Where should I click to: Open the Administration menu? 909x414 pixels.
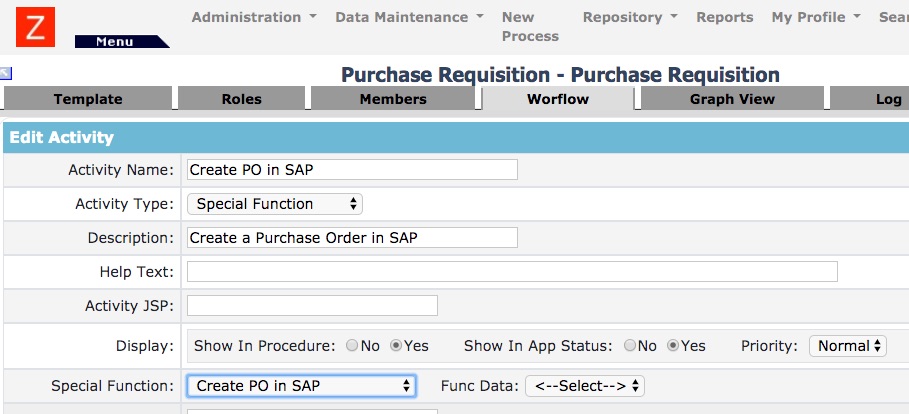pos(254,17)
